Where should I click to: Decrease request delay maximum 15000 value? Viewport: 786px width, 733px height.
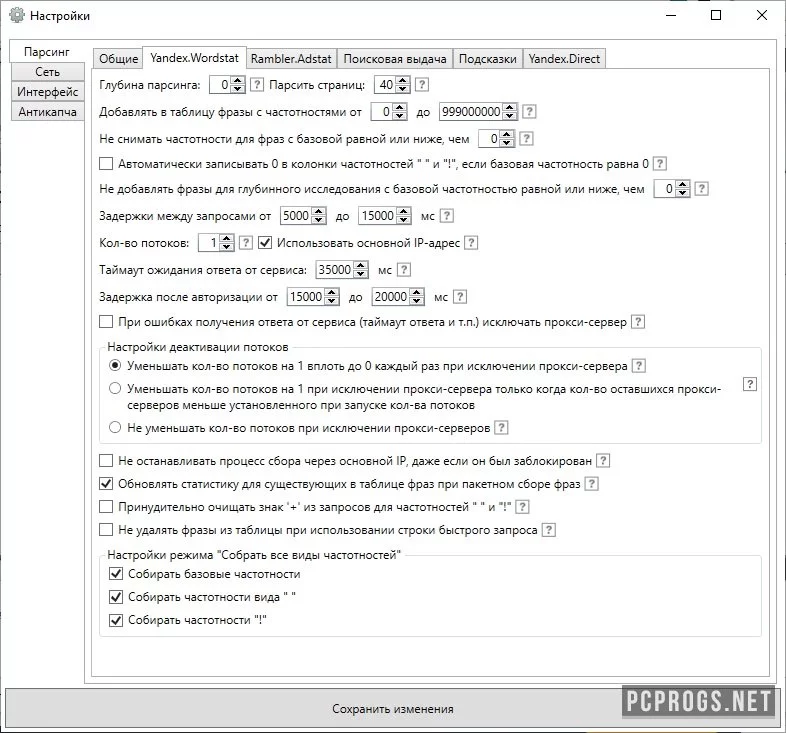point(404,220)
